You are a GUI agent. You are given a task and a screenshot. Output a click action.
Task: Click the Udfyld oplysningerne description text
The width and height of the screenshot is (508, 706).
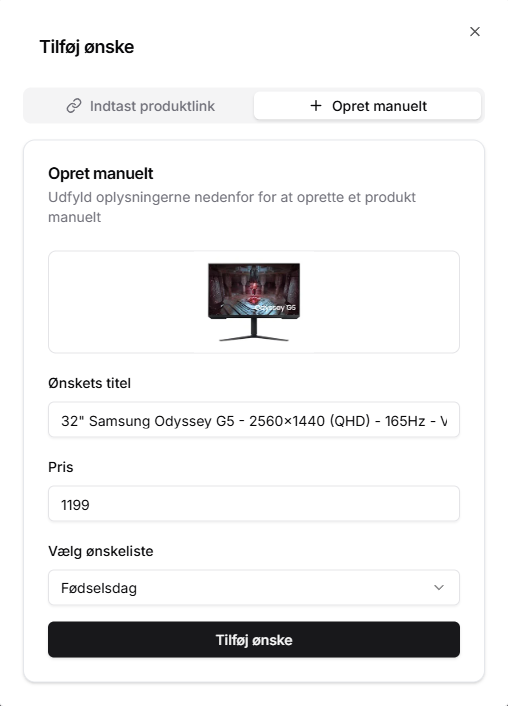pos(232,207)
